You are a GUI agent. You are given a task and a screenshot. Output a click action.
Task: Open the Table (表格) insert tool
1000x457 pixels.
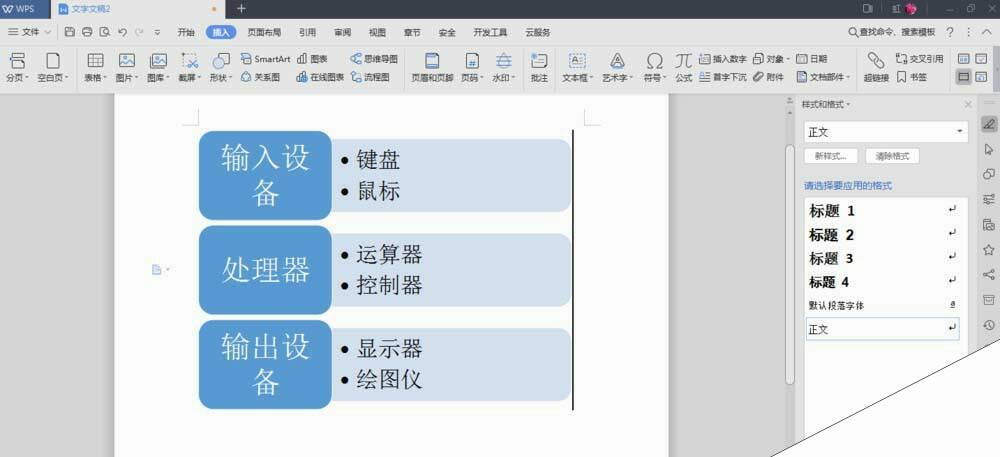[x=97, y=68]
